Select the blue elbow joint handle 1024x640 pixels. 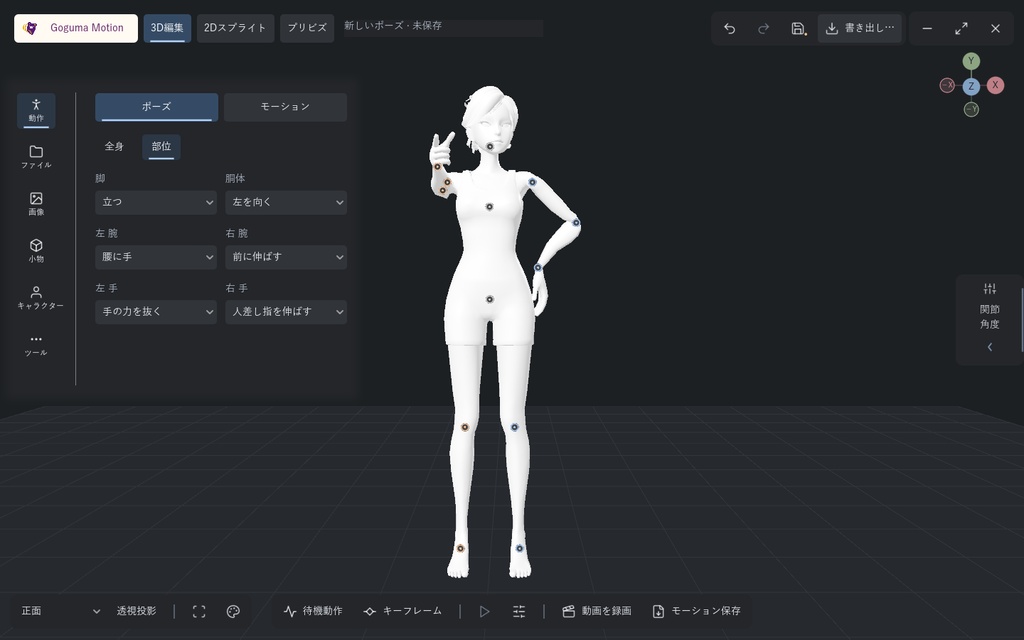[x=576, y=223]
